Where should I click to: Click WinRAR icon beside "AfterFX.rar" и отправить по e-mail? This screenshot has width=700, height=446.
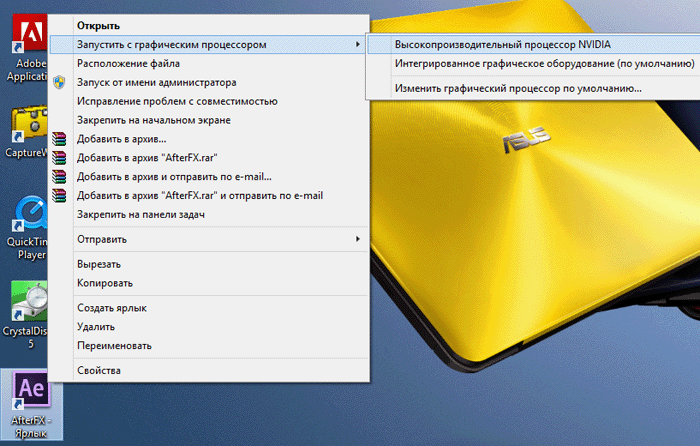click(59, 195)
